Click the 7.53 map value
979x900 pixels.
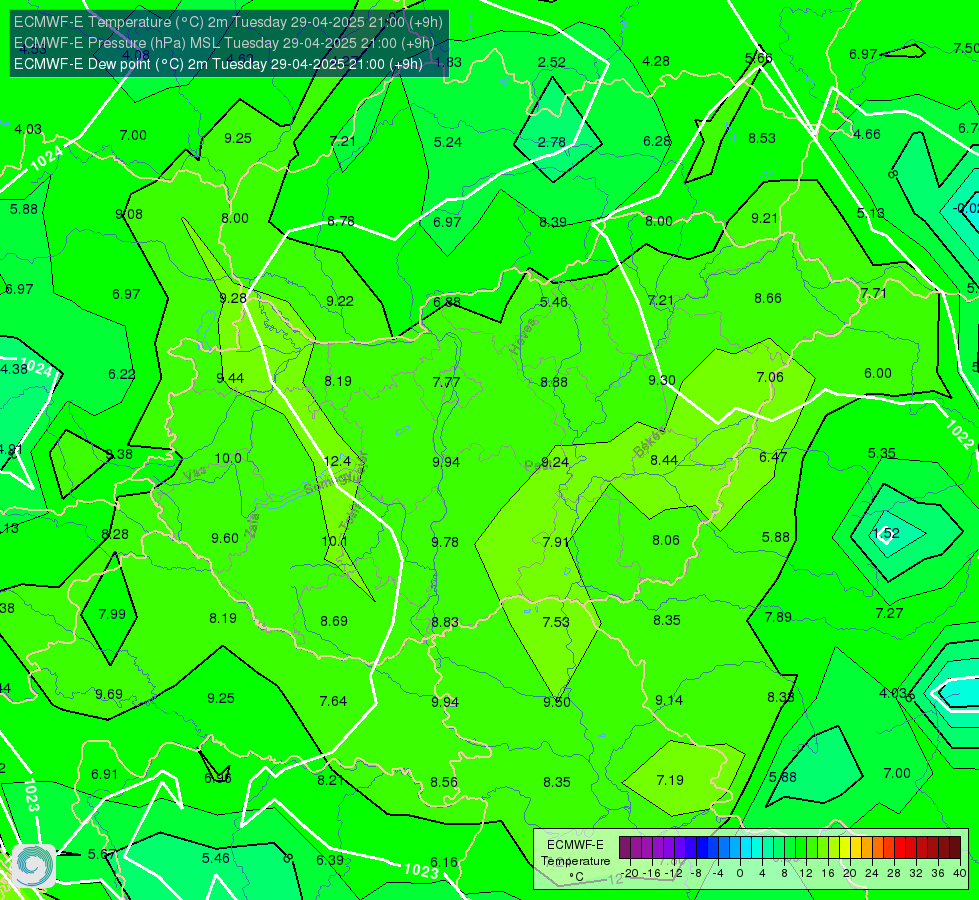pos(556,622)
